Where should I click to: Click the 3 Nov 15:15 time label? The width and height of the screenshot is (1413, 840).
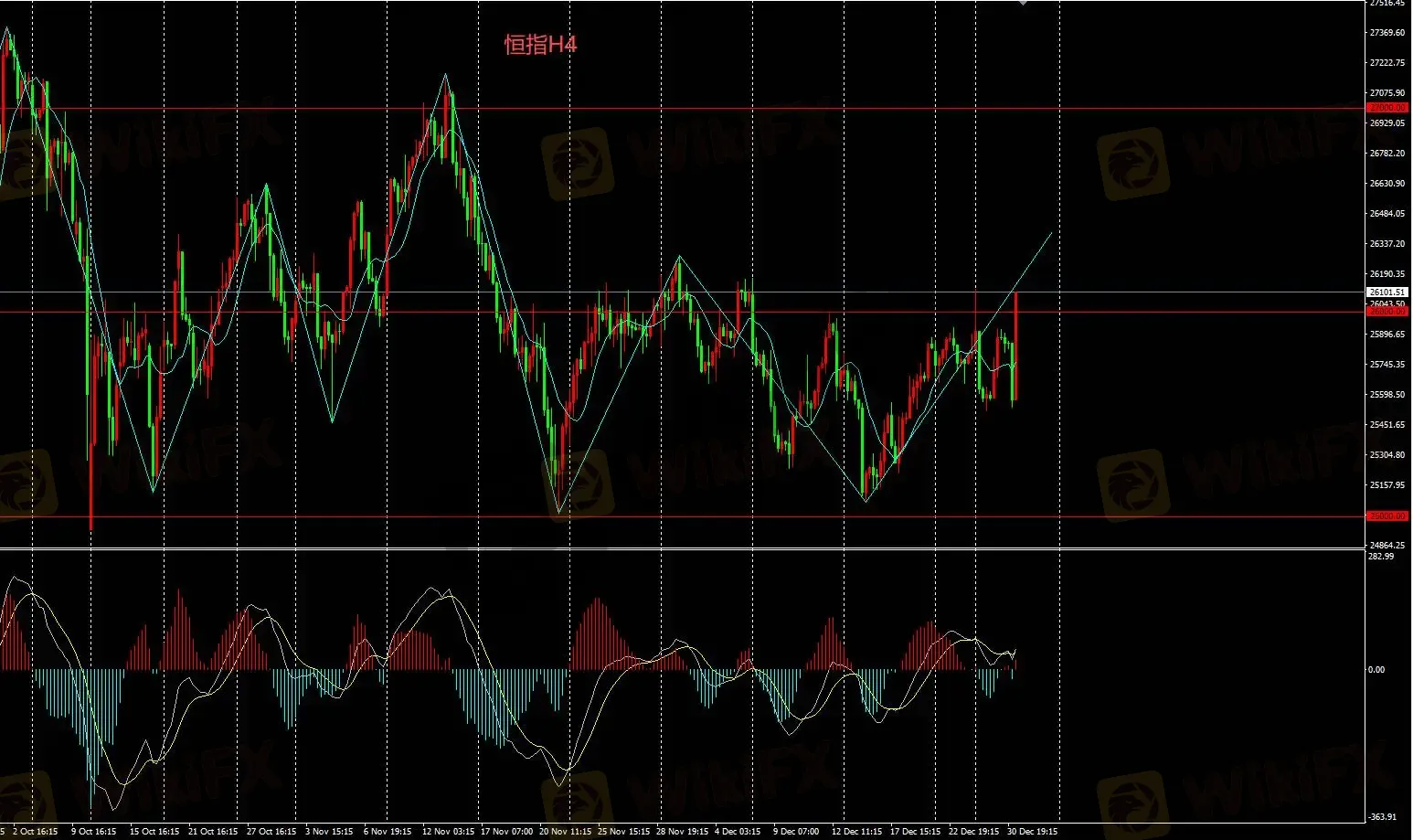pos(329,832)
